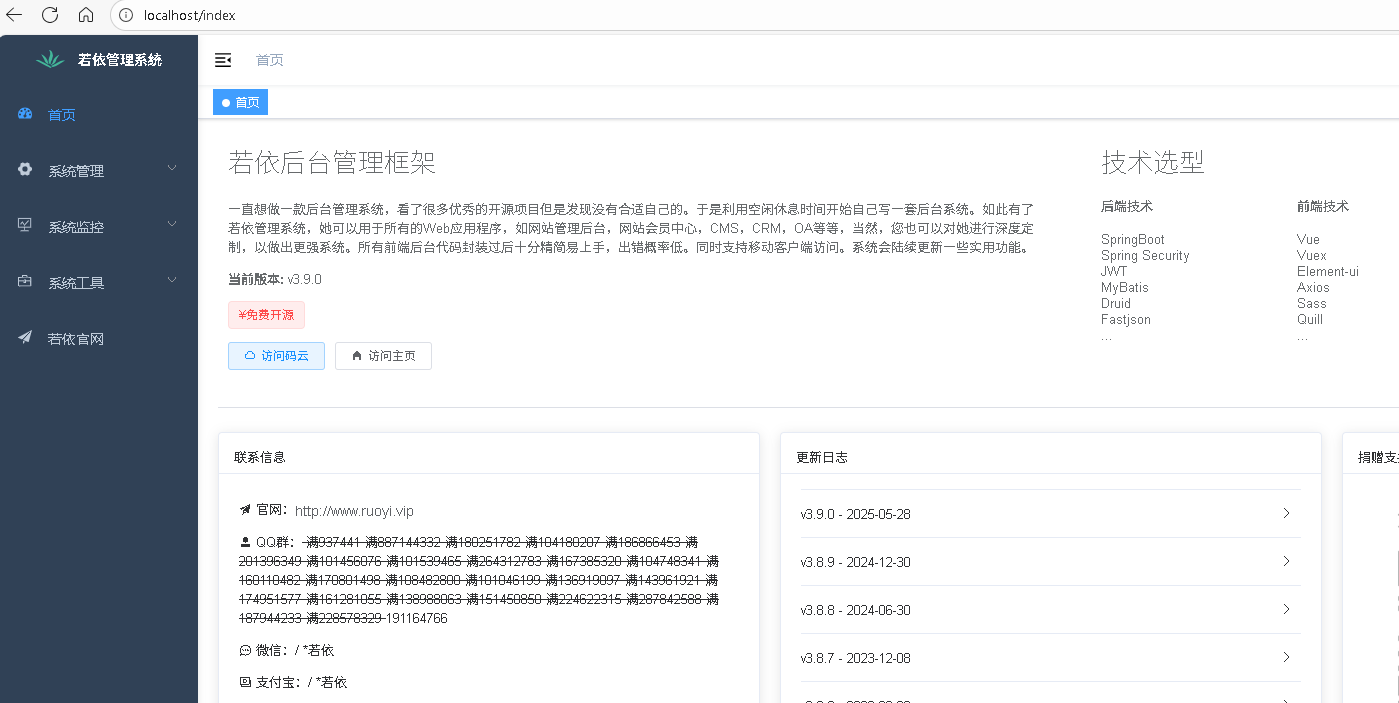1399x703 pixels.
Task: Click browser back arrow
Action: (x=14, y=15)
